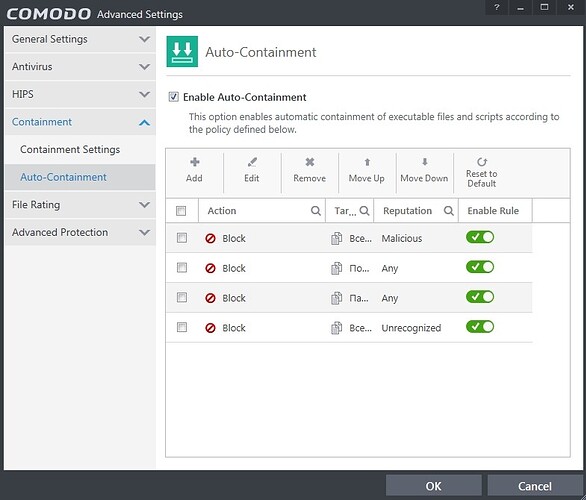Click the Action column search icon

click(x=316, y=211)
